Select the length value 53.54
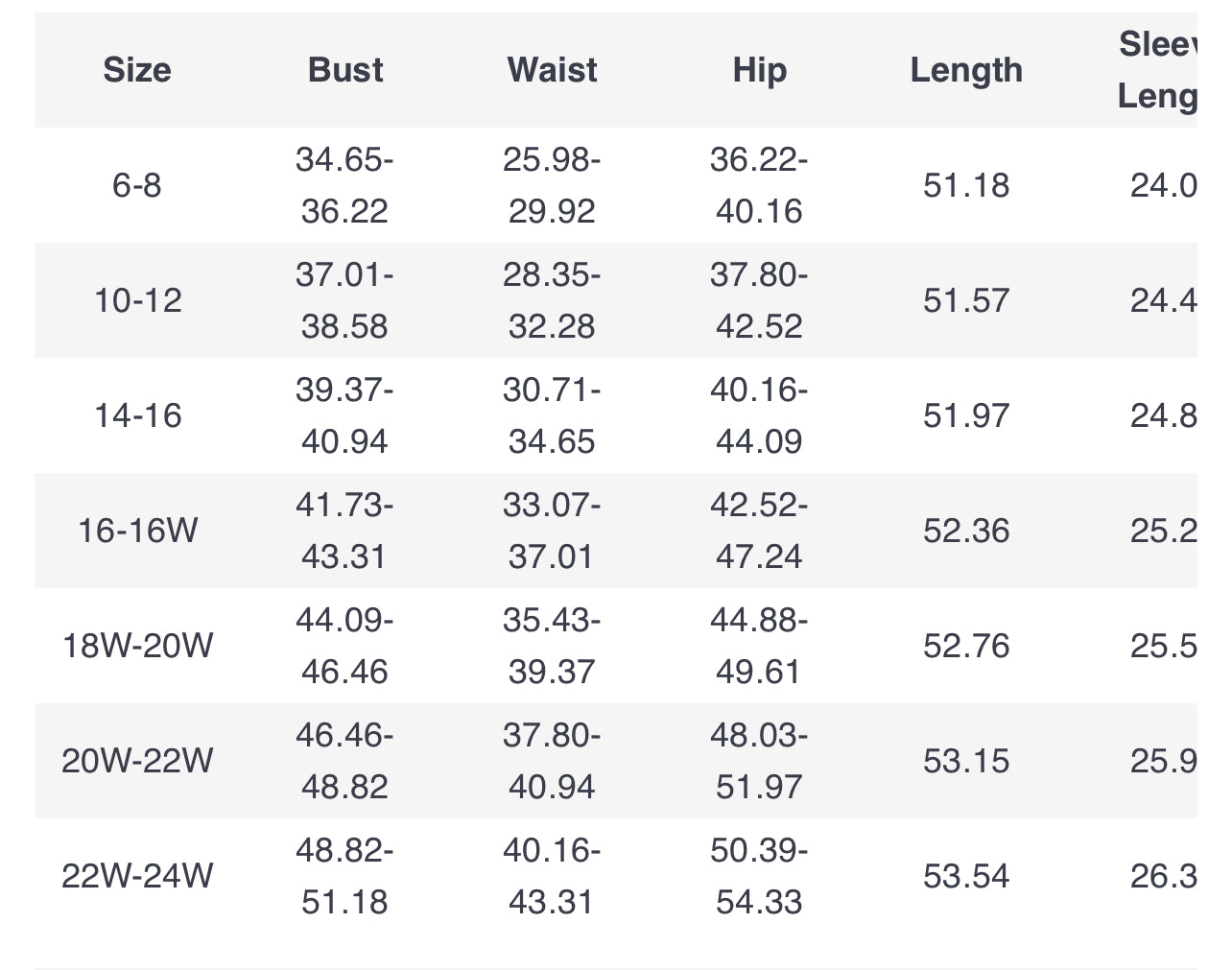The image size is (1232, 970). coord(966,876)
